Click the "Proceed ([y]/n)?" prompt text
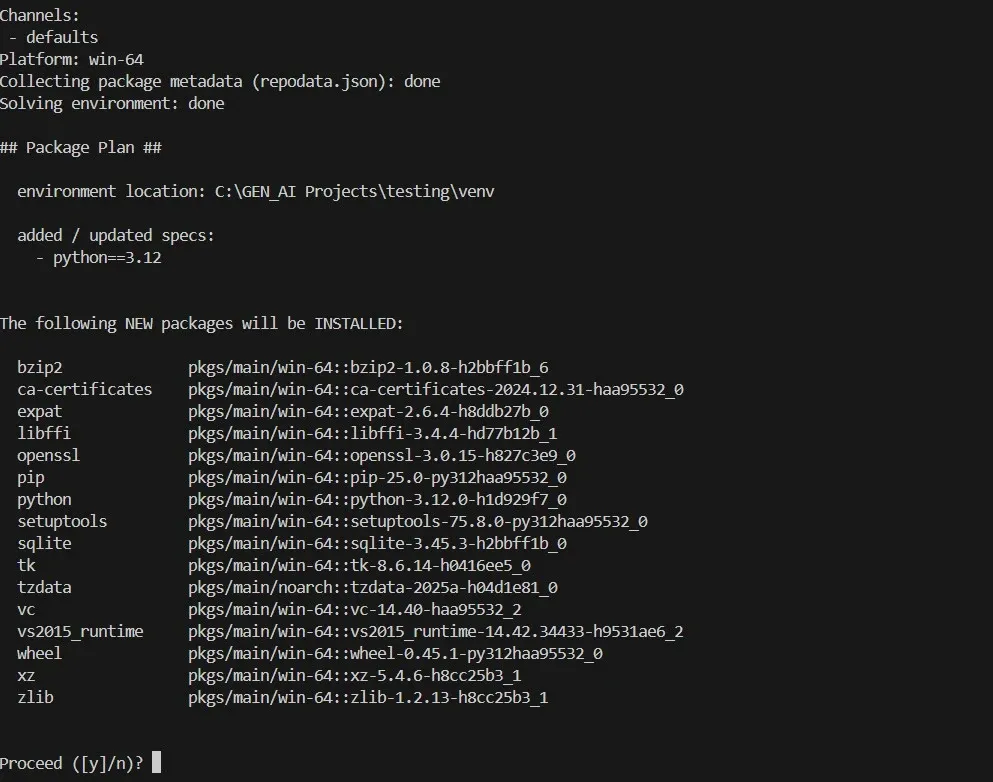The width and height of the screenshot is (993, 782). click(71, 763)
